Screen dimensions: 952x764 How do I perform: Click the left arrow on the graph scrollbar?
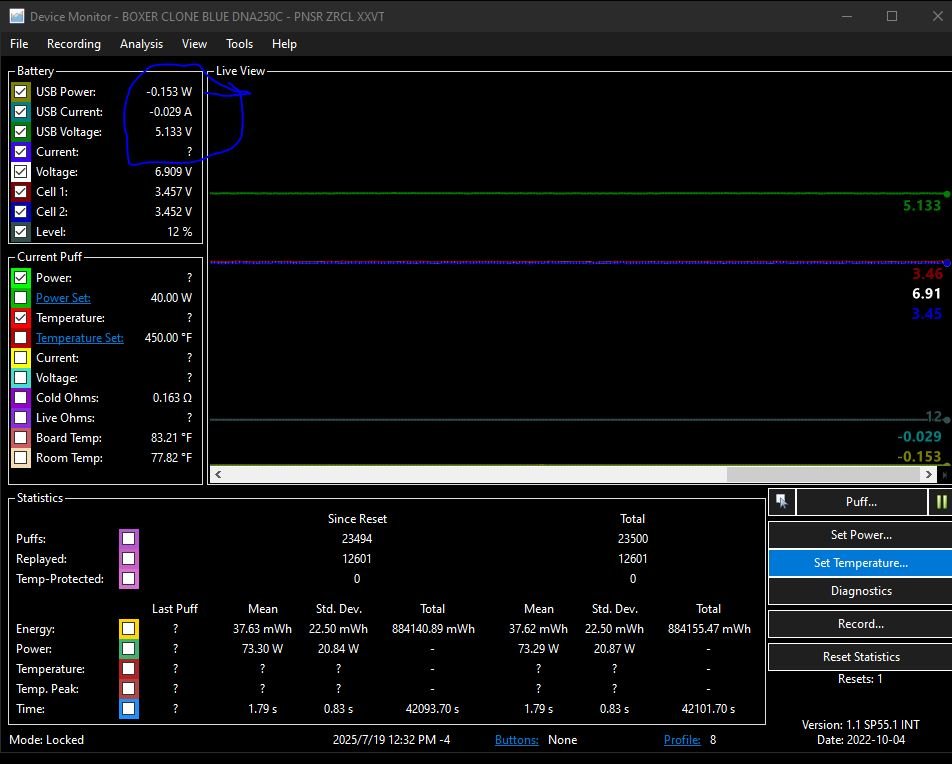[x=218, y=475]
